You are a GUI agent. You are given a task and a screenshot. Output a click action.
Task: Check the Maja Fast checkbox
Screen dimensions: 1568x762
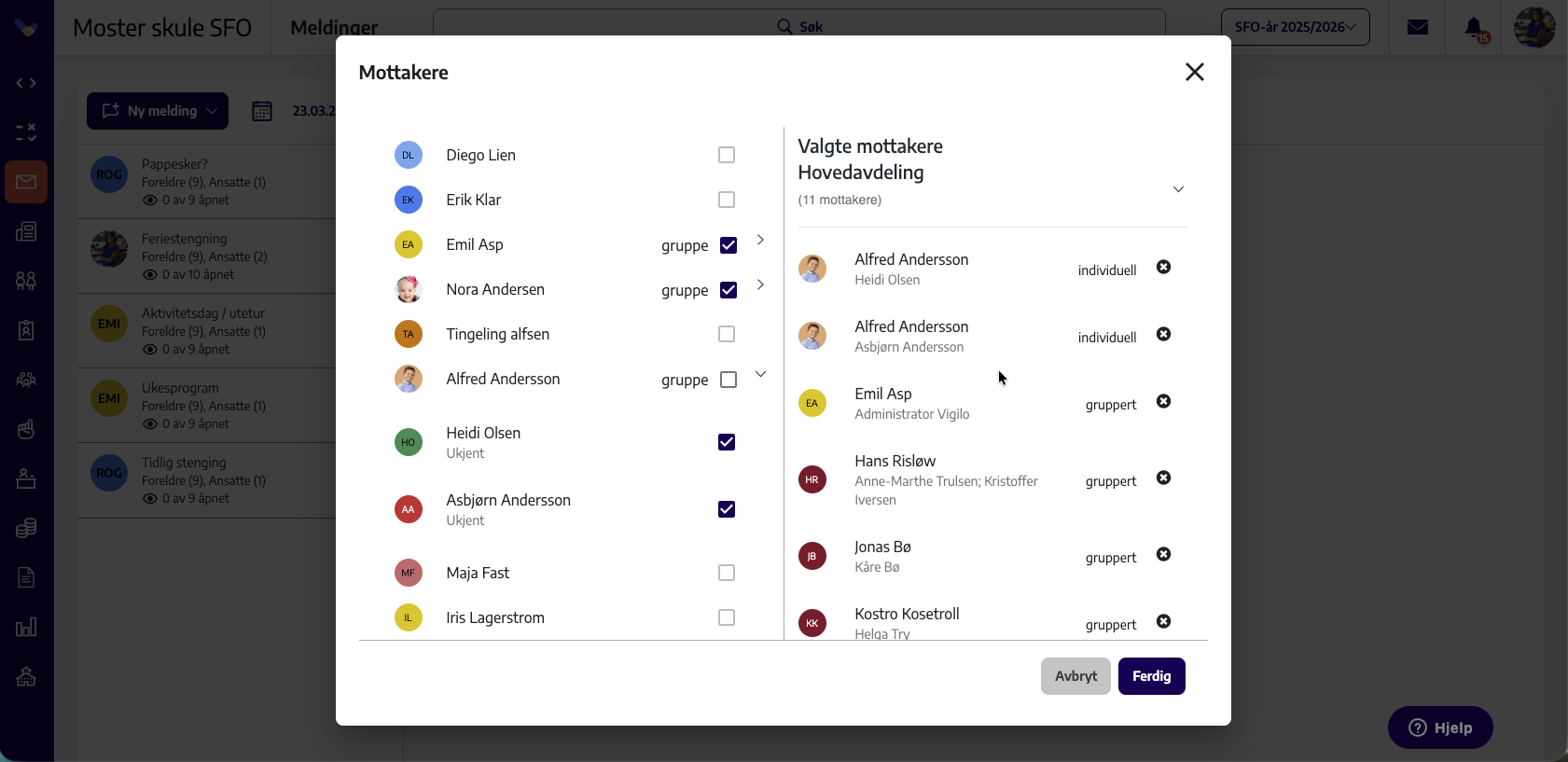(x=727, y=573)
